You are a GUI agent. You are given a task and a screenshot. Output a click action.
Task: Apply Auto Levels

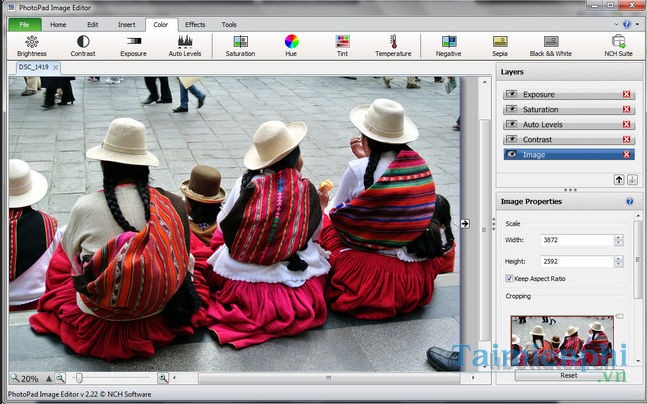tap(185, 45)
